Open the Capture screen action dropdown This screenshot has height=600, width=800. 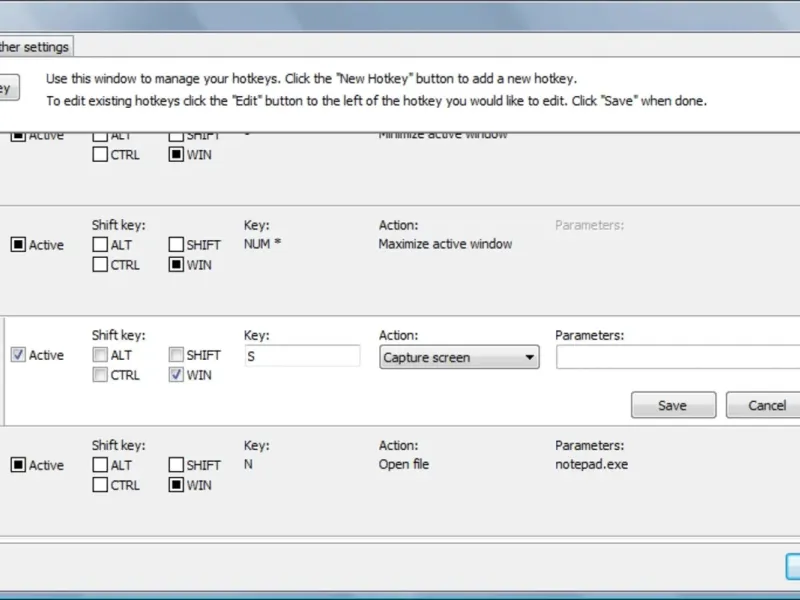459,357
